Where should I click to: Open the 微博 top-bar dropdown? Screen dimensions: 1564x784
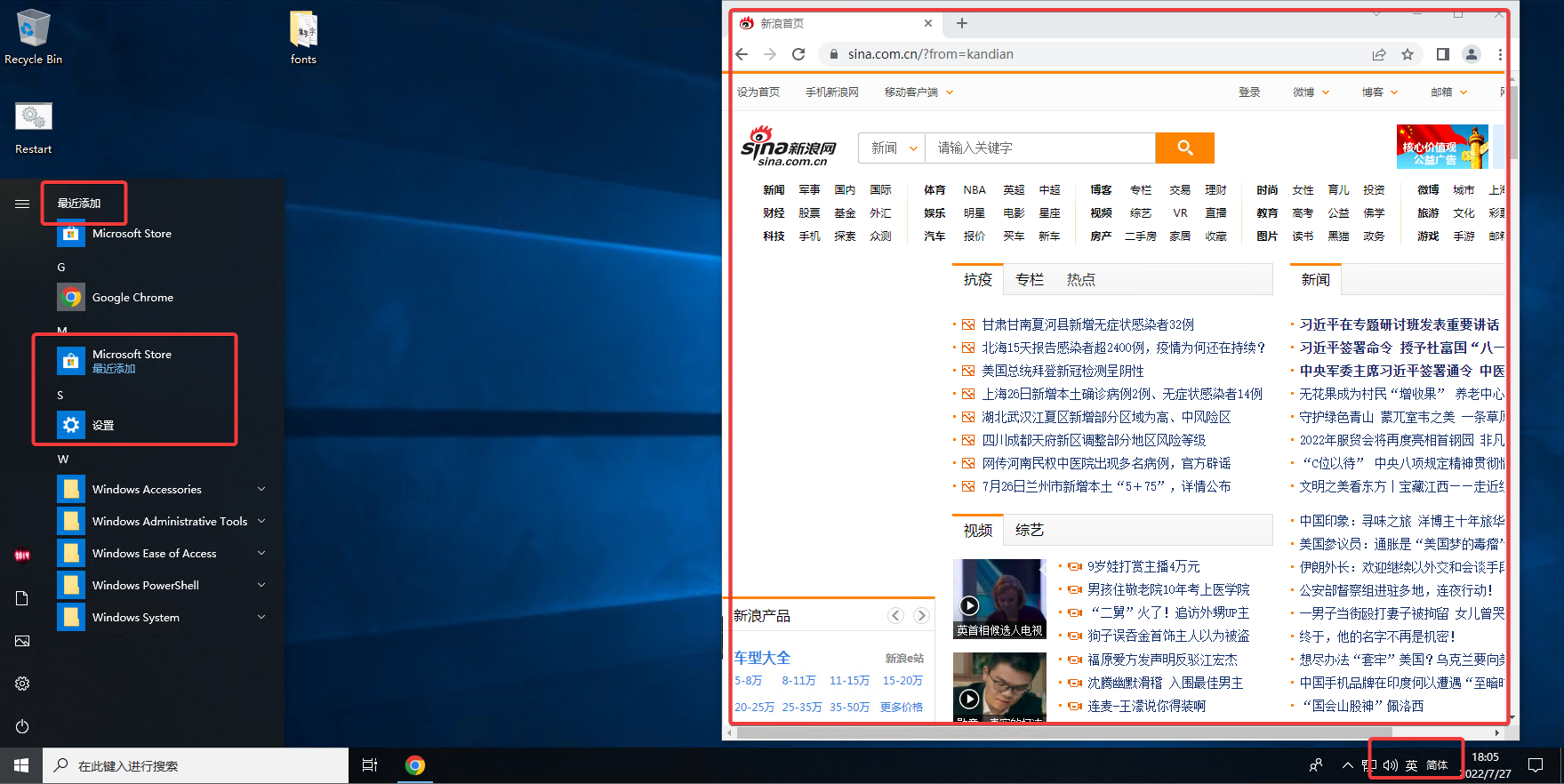pyautogui.click(x=1311, y=92)
